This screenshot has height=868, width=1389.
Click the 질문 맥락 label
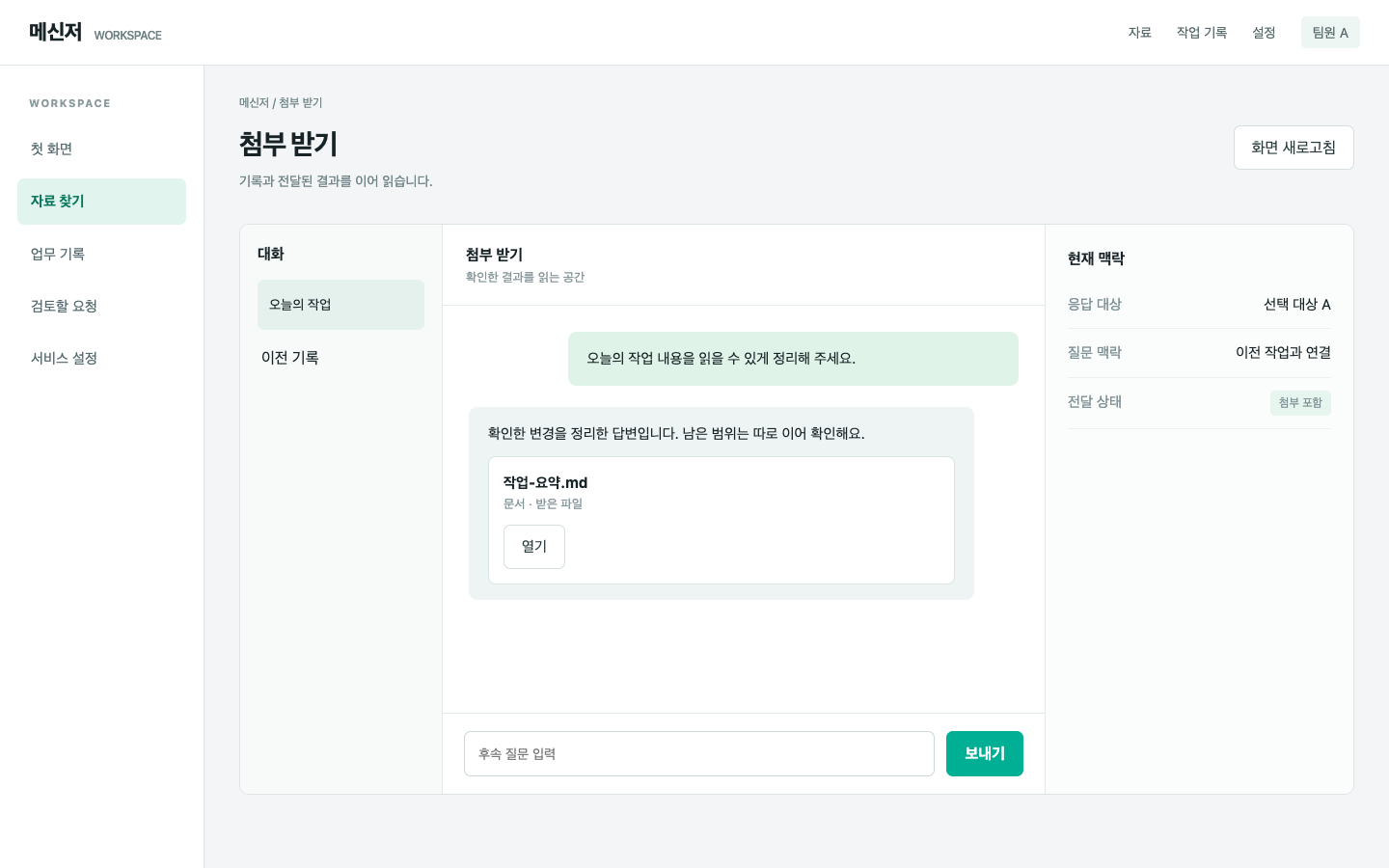1095,353
